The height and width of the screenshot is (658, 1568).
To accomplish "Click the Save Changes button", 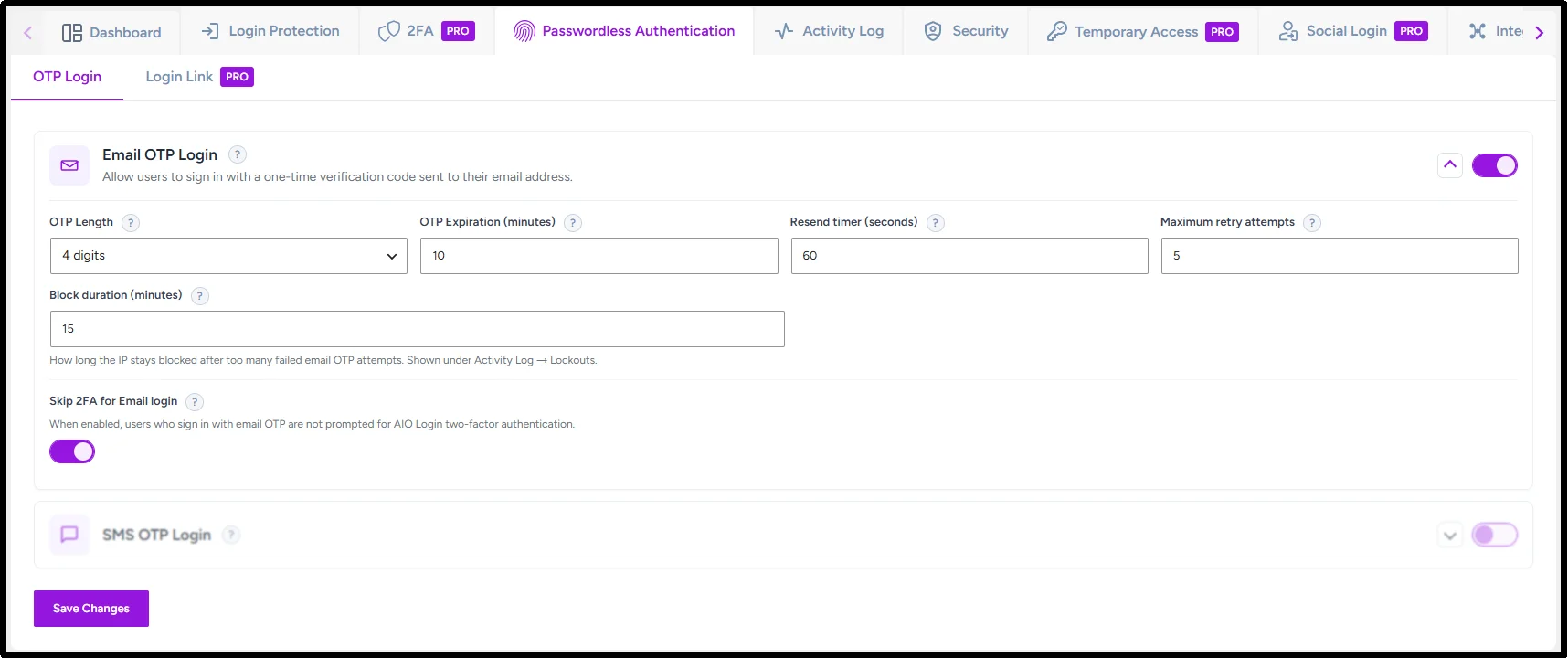I will tap(91, 609).
